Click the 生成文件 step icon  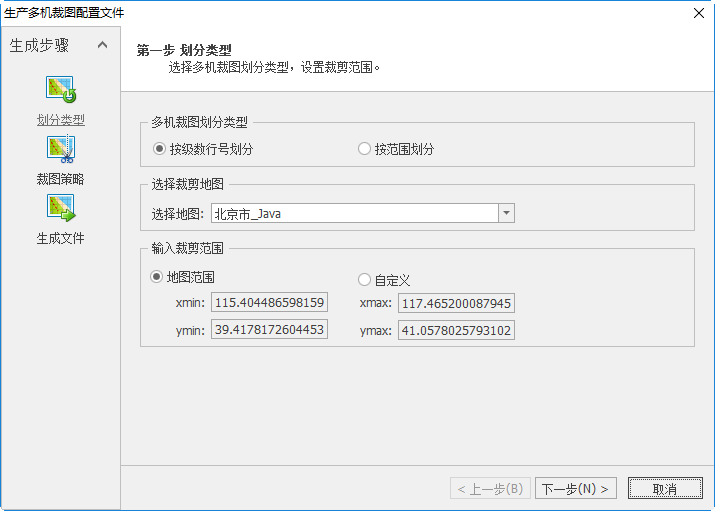61,208
